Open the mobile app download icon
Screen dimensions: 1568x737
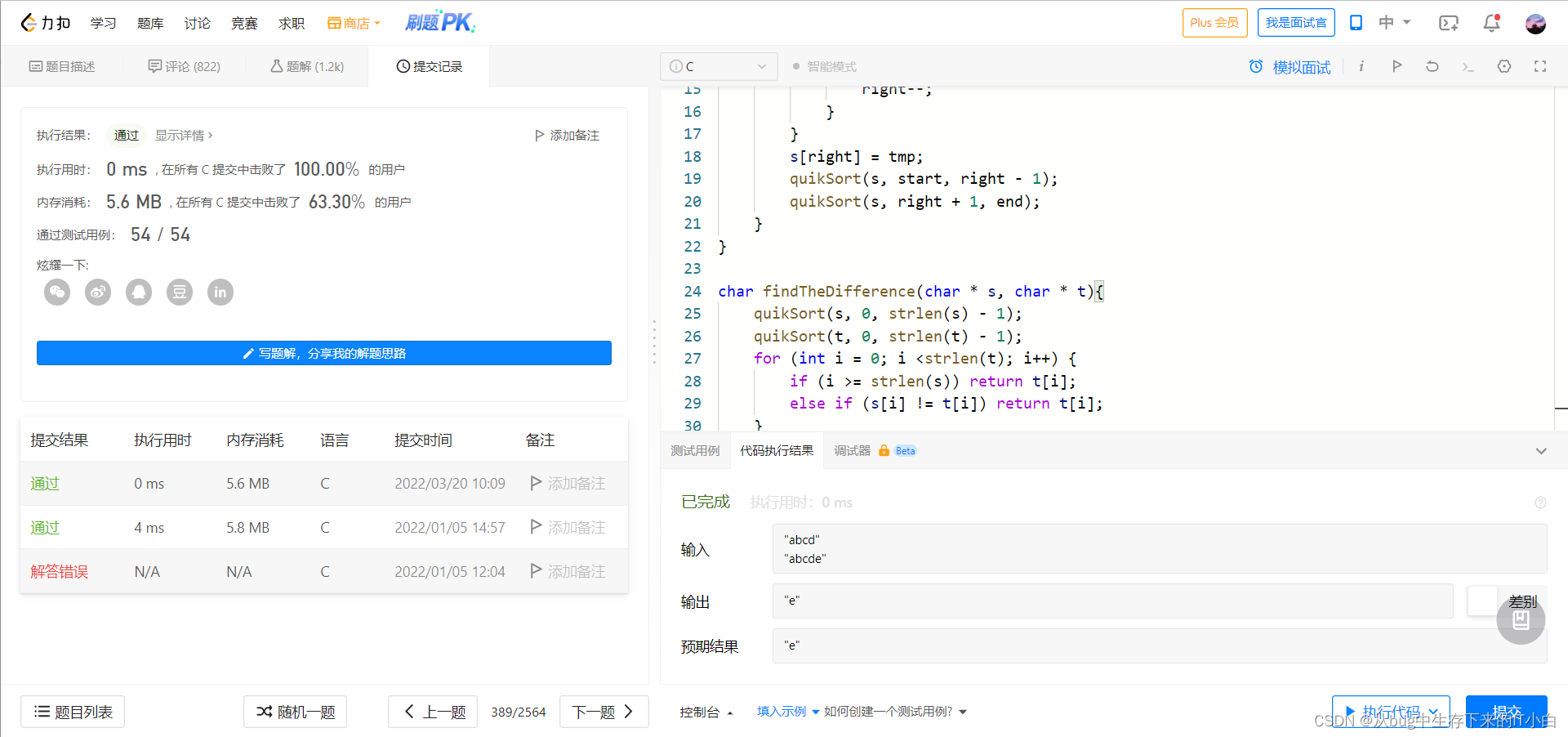[x=1356, y=23]
